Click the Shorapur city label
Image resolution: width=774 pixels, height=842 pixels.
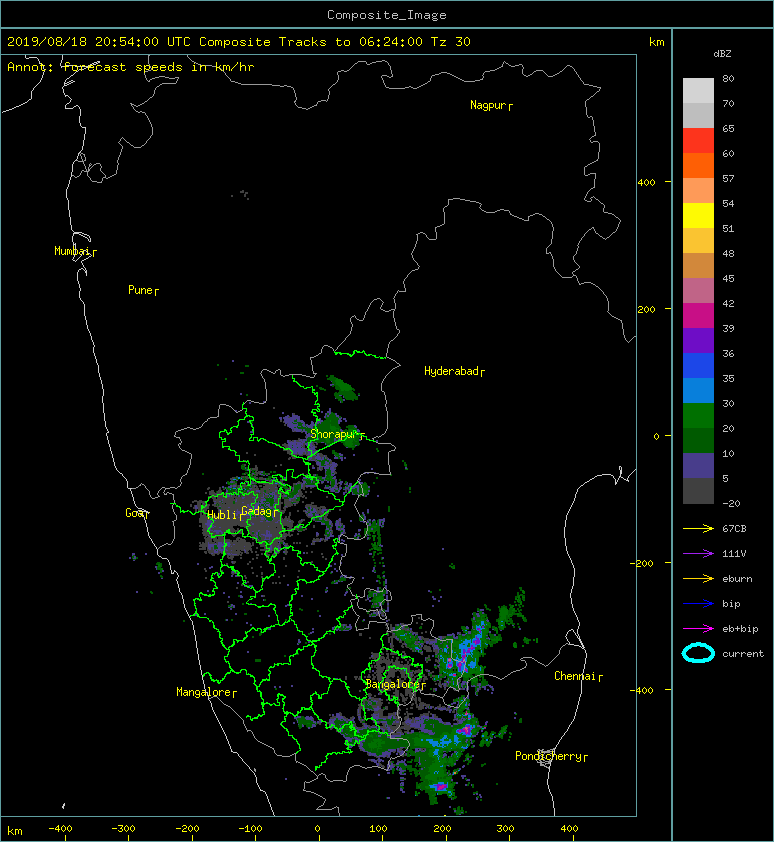[337, 434]
